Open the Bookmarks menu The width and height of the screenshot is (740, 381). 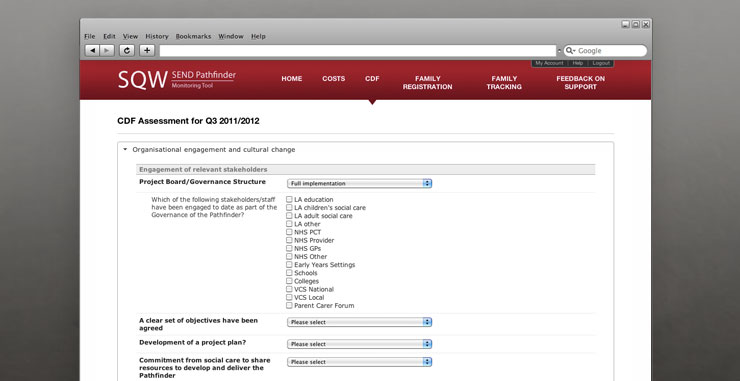[x=193, y=36]
